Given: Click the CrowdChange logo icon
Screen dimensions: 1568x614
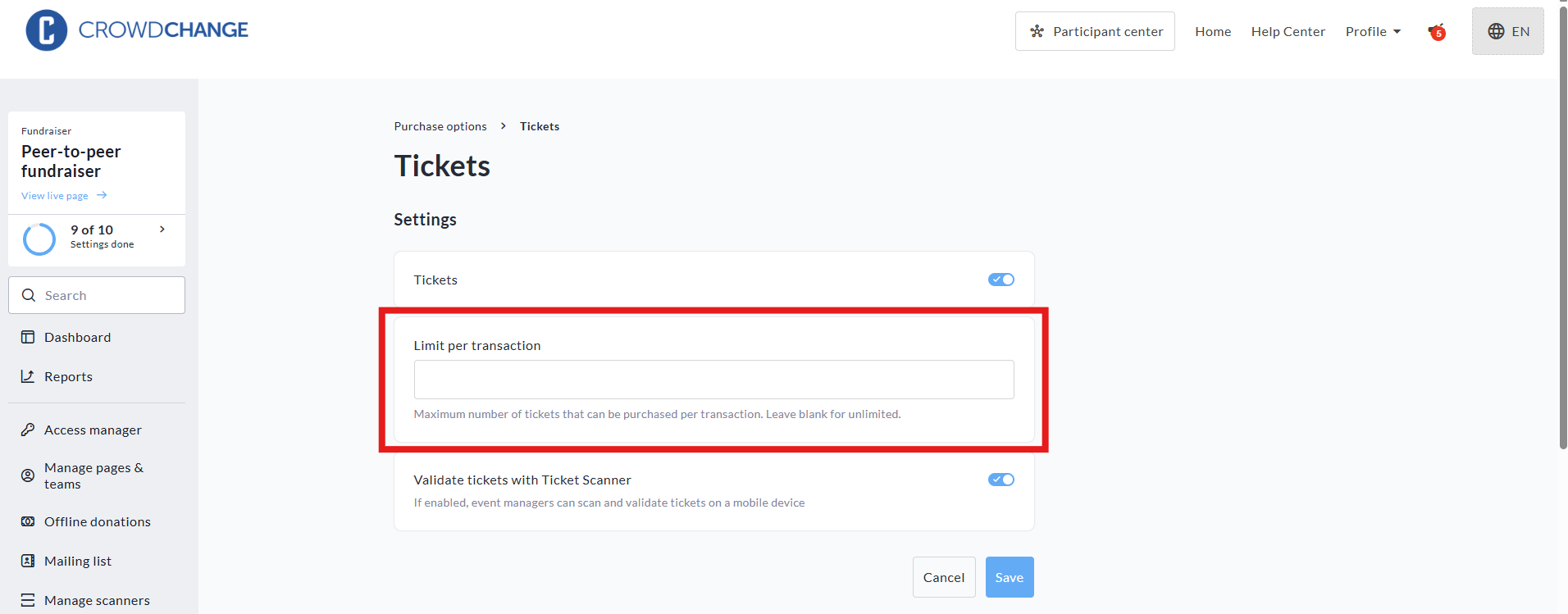Looking at the screenshot, I should click(47, 30).
